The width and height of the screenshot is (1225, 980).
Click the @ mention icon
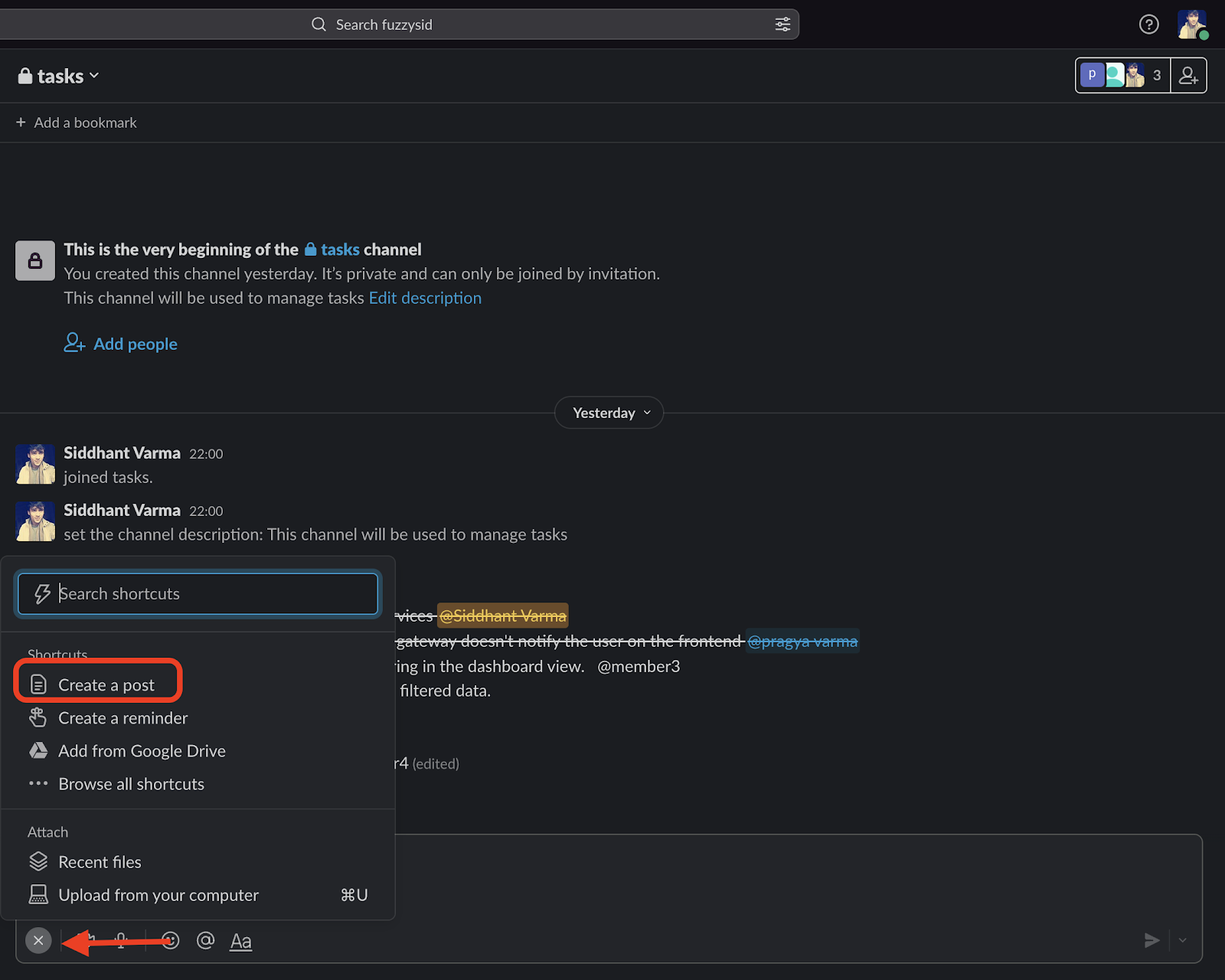point(205,940)
